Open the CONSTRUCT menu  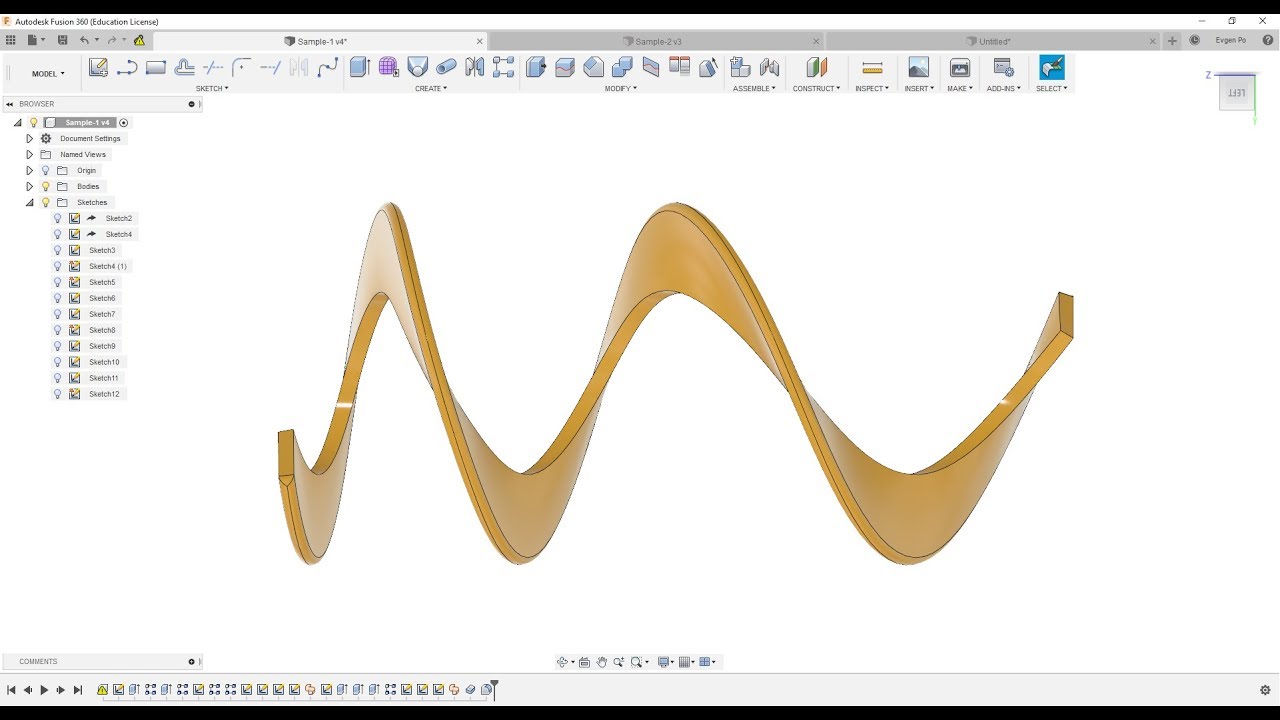tap(816, 88)
